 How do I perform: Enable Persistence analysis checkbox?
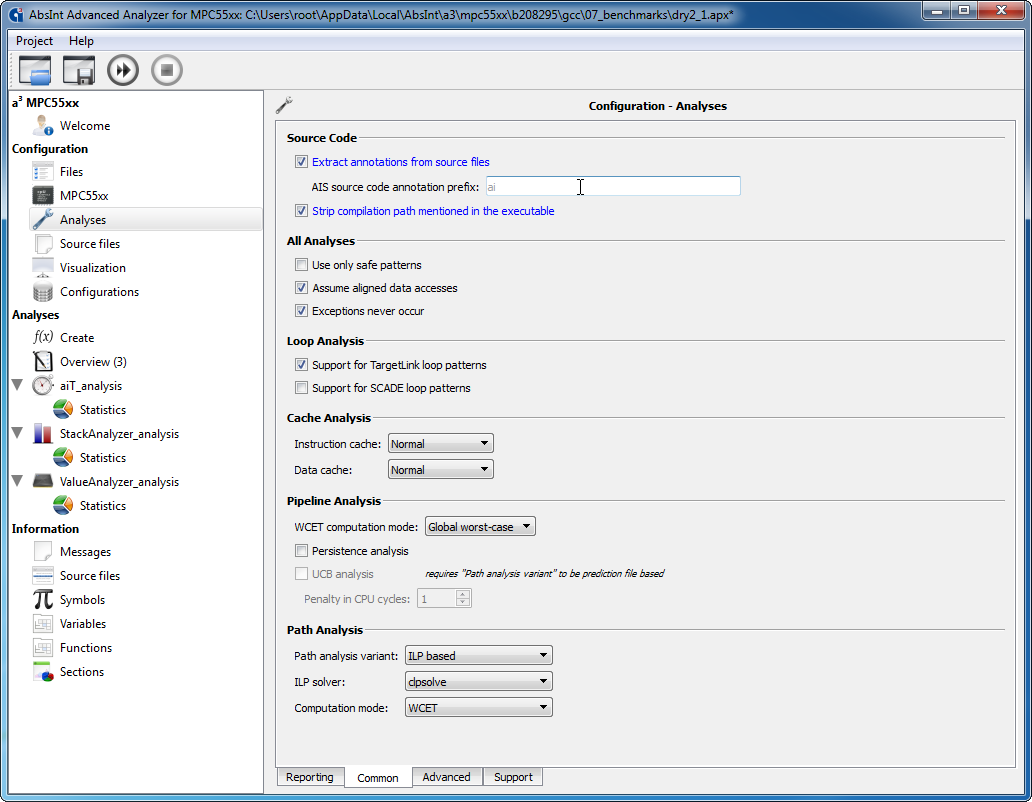coord(301,551)
